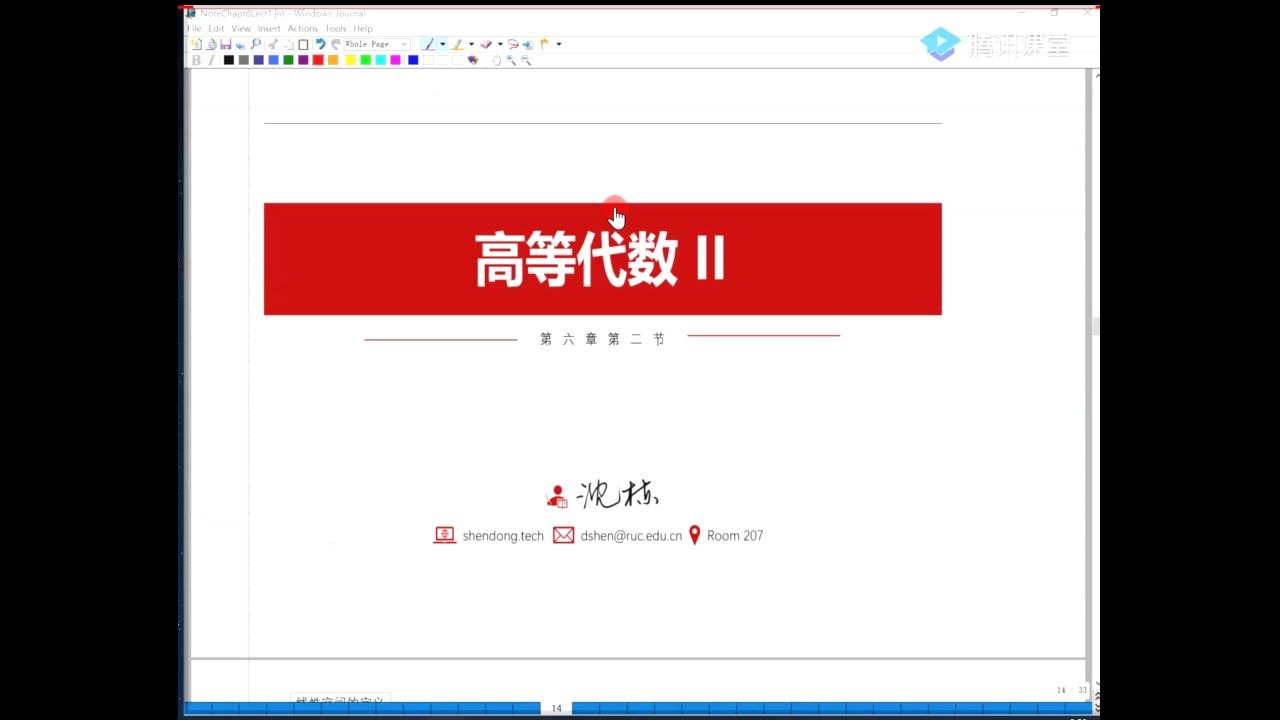Click the handwritten 沈栋 signature
The width and height of the screenshot is (1280, 720).
click(618, 494)
